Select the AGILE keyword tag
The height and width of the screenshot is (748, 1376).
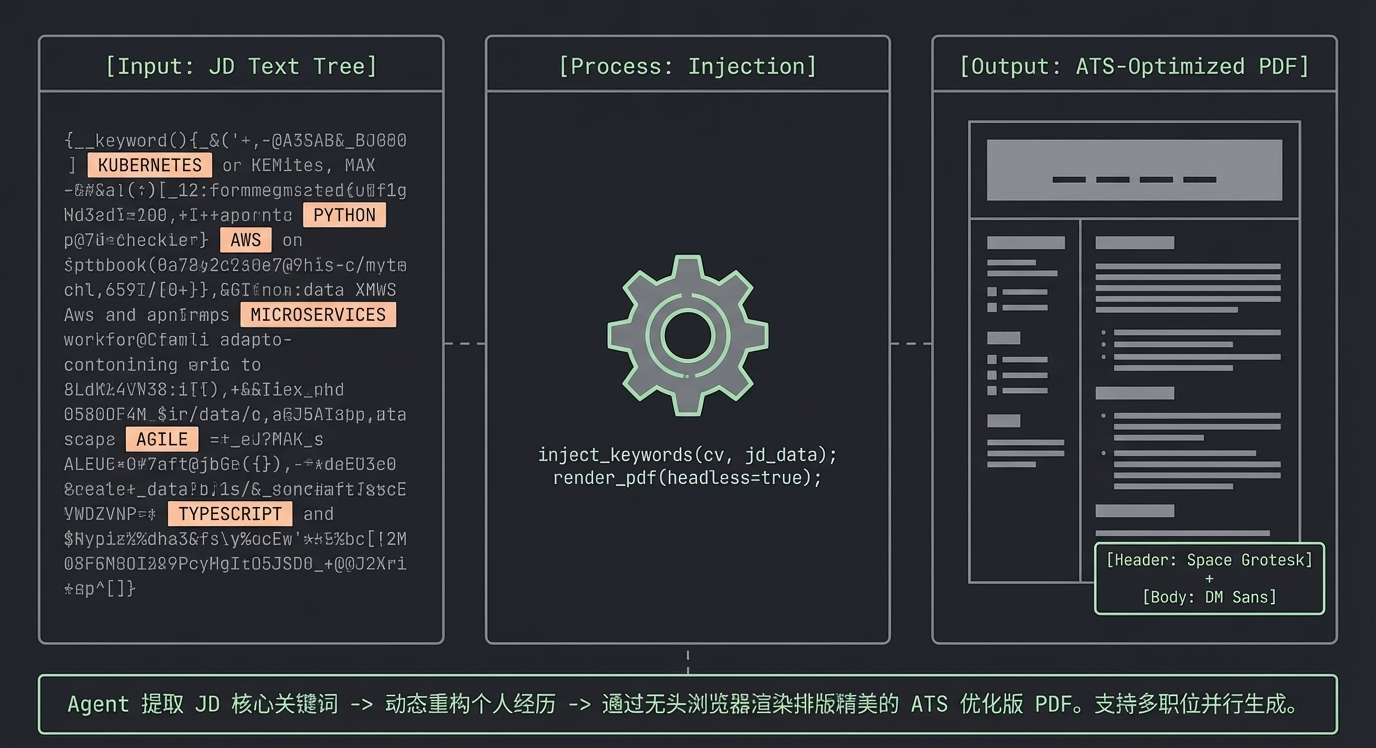162,440
